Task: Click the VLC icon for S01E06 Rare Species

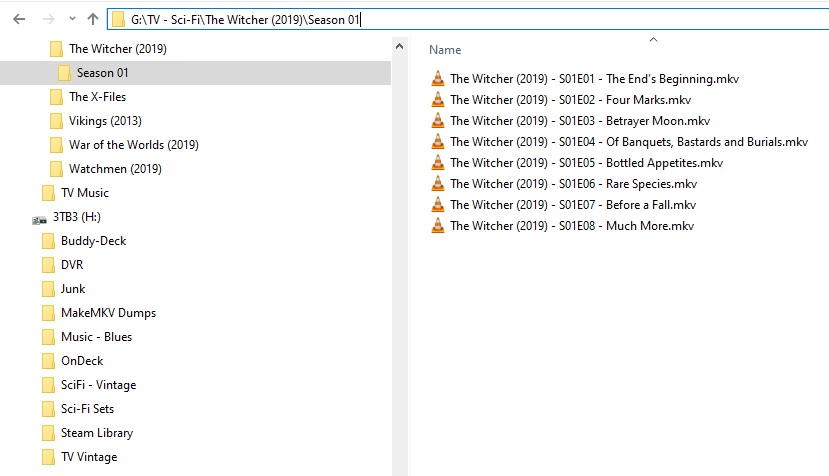Action: pos(438,184)
